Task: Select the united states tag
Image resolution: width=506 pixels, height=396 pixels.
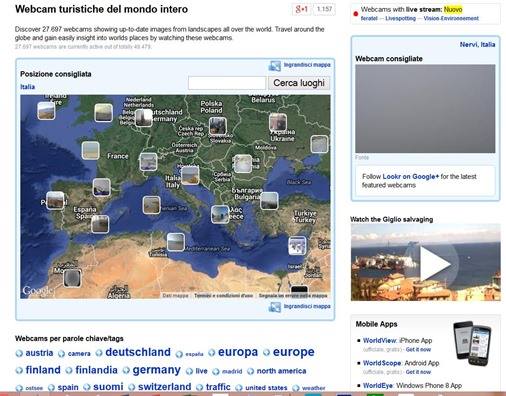Action: tap(266, 388)
